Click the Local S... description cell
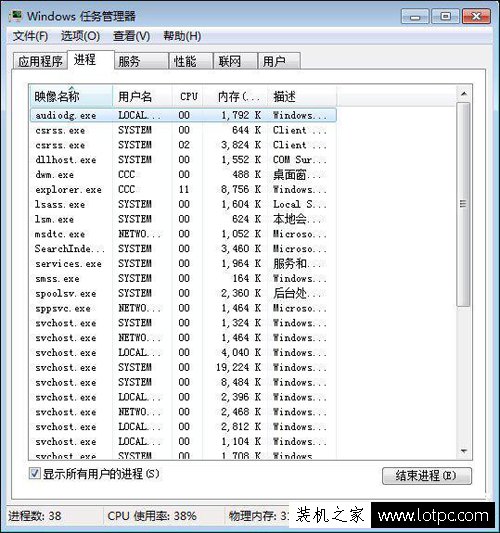The height and width of the screenshot is (533, 500). tap(300, 204)
